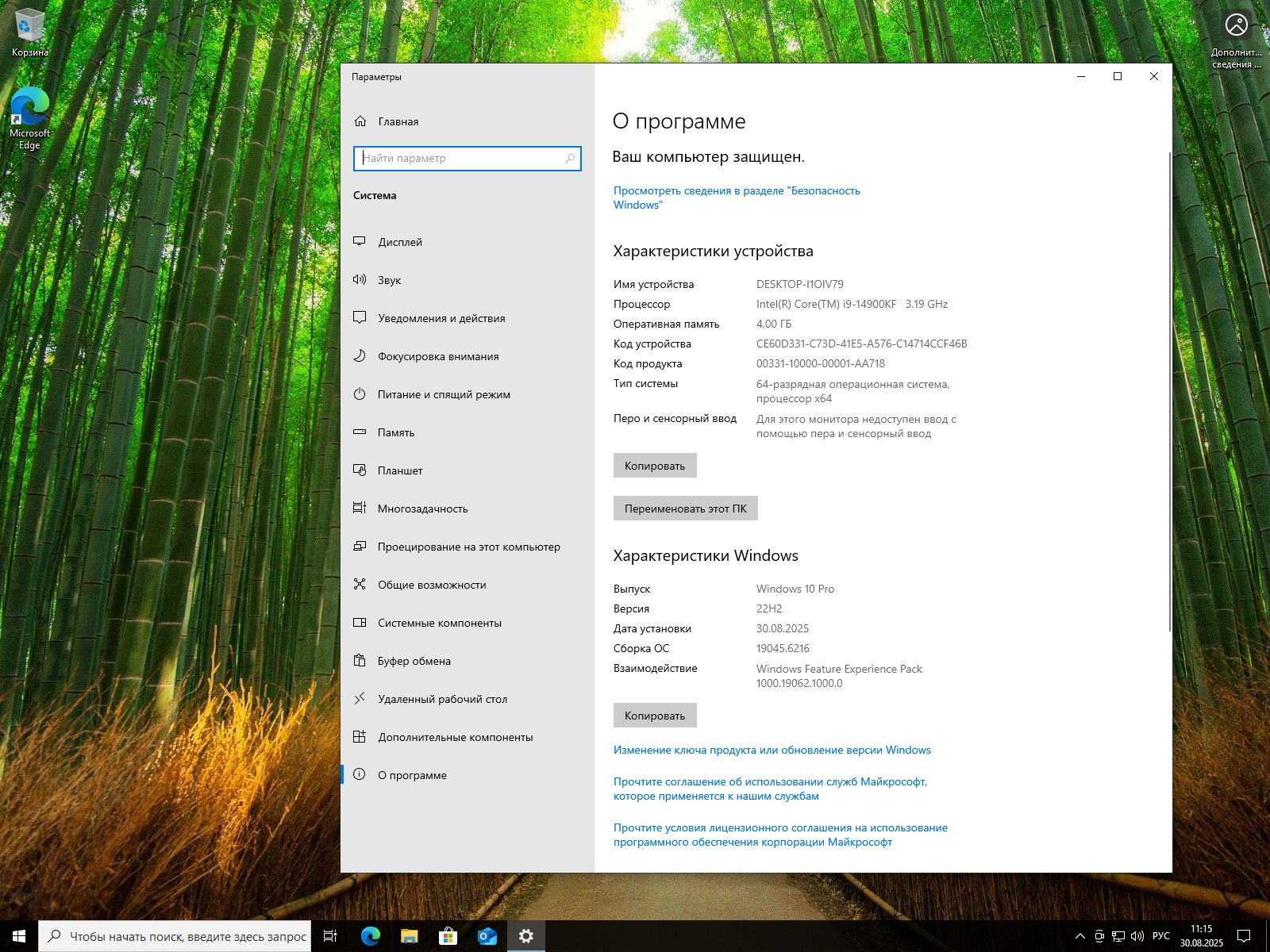Open the Windows Start button
The height and width of the screenshot is (952, 1270).
(x=19, y=936)
